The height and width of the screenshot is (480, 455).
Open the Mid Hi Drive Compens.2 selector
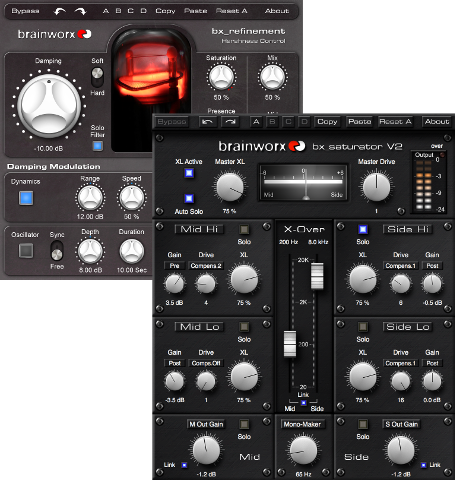(206, 266)
